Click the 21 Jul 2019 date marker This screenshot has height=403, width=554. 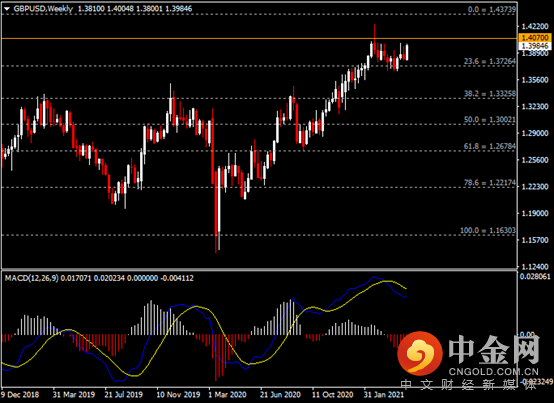123,394
